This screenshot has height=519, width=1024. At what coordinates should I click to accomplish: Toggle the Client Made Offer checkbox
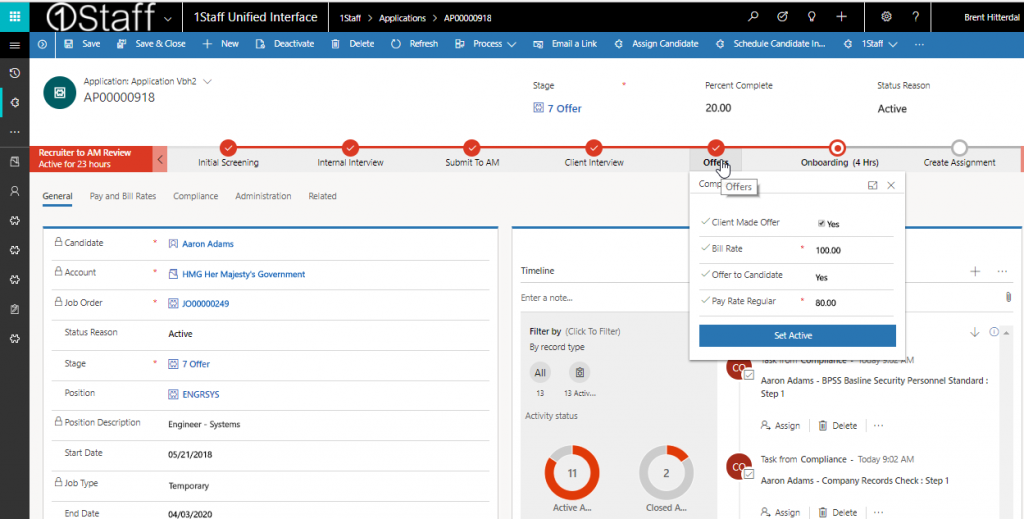point(822,223)
